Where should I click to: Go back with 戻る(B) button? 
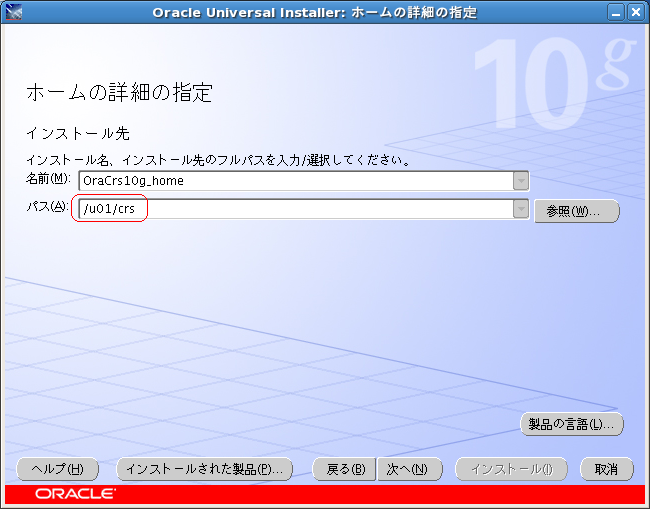click(x=344, y=469)
